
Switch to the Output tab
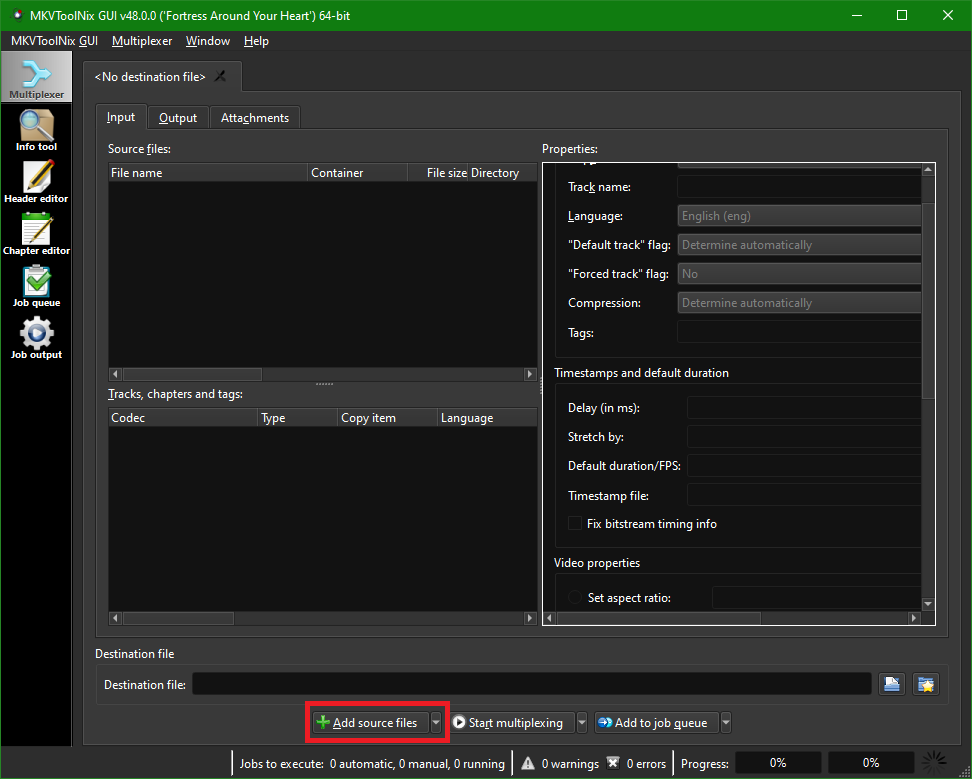178,118
